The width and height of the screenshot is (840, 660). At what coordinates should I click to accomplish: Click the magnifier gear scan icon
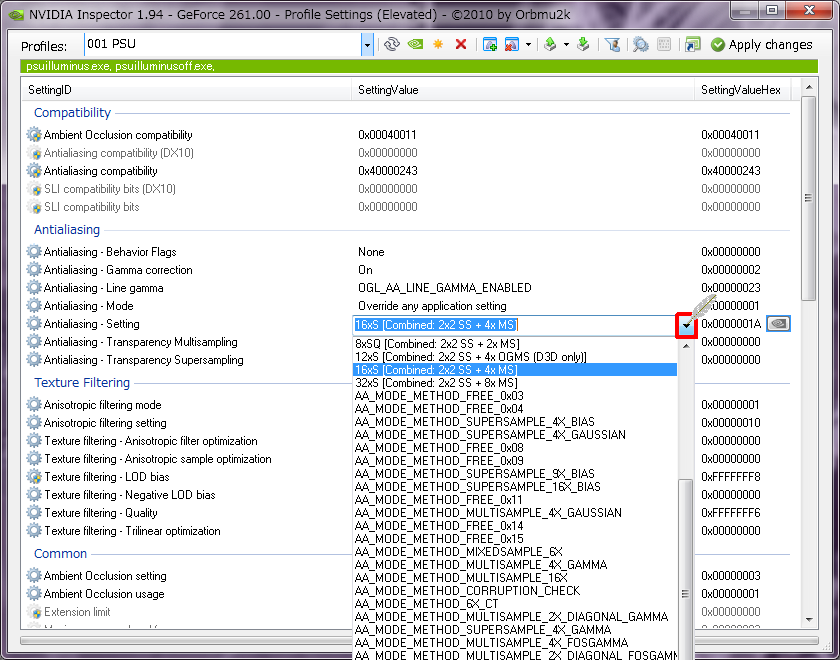tap(640, 44)
